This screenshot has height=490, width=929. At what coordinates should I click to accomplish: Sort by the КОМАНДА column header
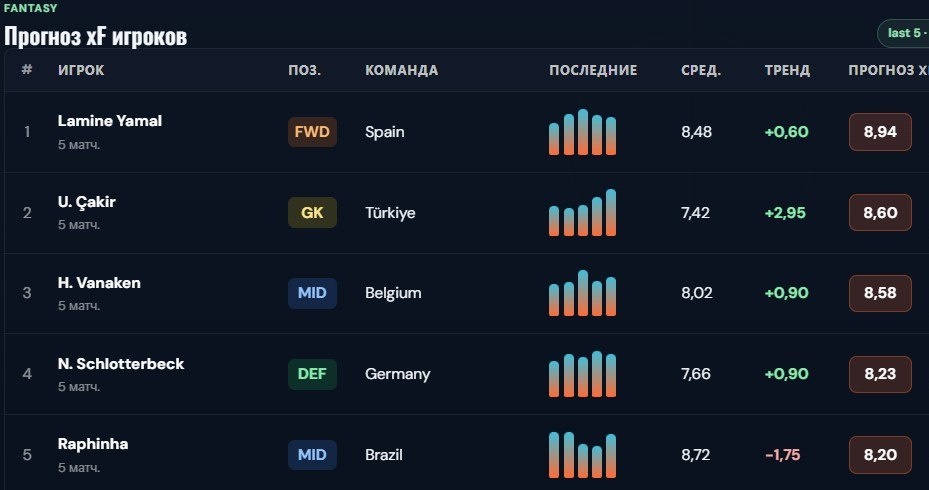pos(402,70)
